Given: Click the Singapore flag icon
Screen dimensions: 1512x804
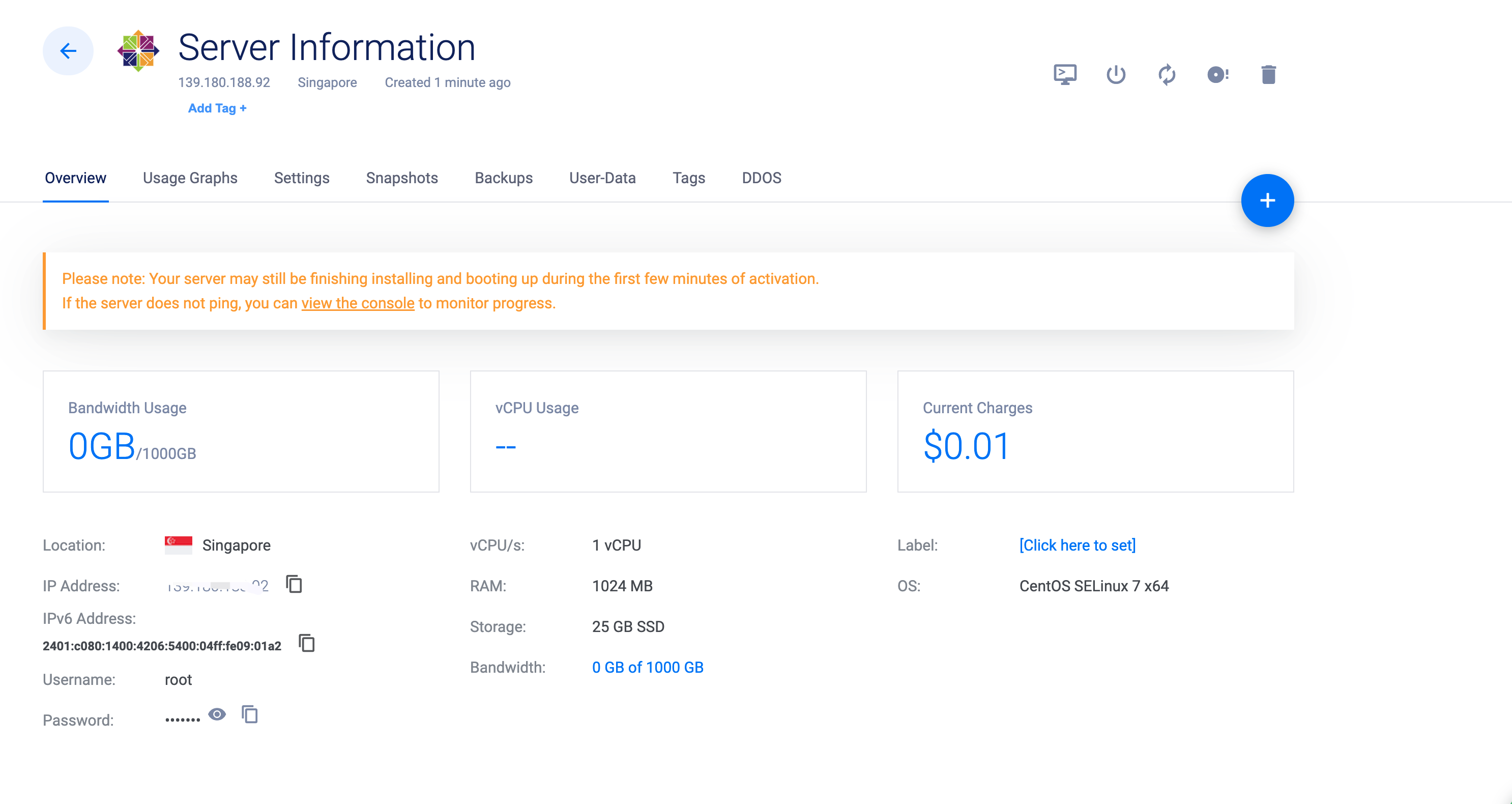Looking at the screenshot, I should (179, 545).
